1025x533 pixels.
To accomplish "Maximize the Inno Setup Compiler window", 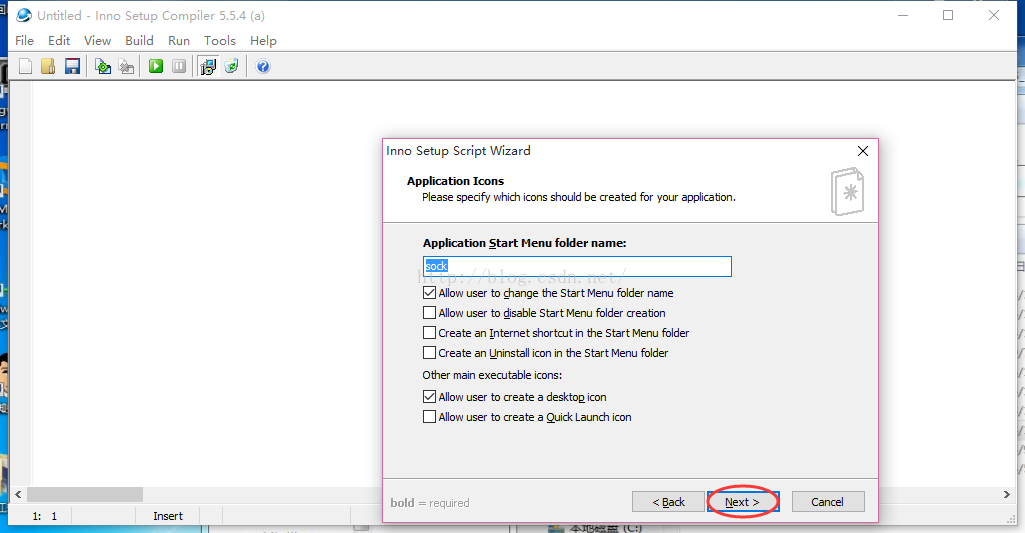I will tap(948, 15).
